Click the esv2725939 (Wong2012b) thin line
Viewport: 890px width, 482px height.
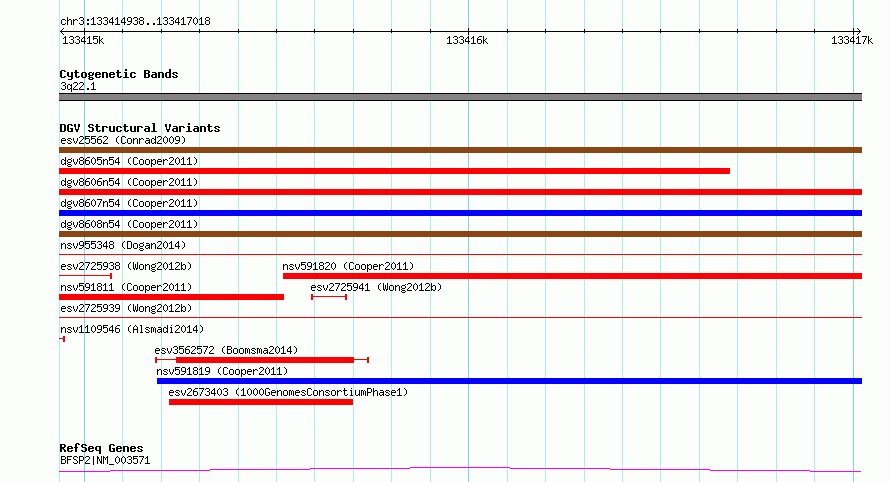click(x=460, y=317)
